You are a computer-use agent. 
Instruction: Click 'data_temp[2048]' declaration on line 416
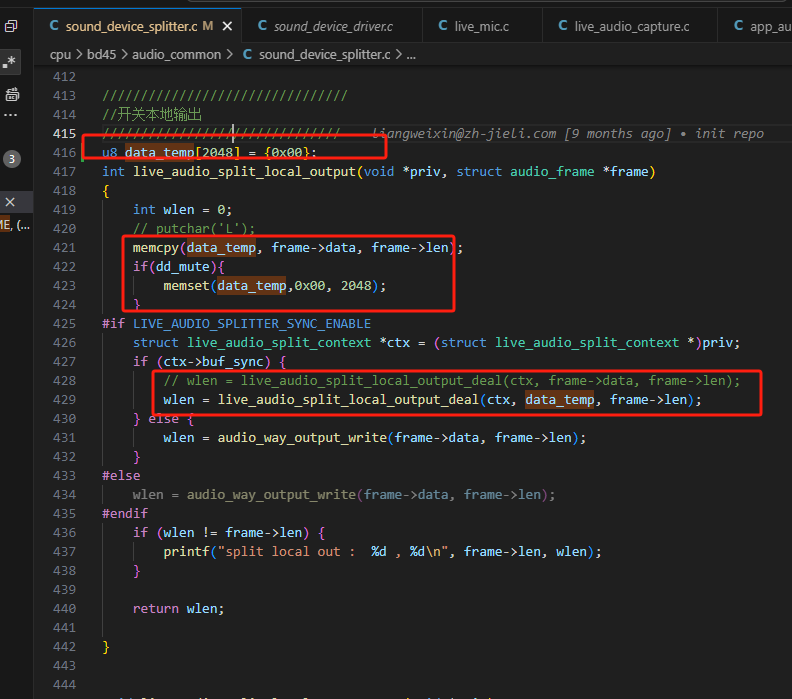[x=182, y=153]
